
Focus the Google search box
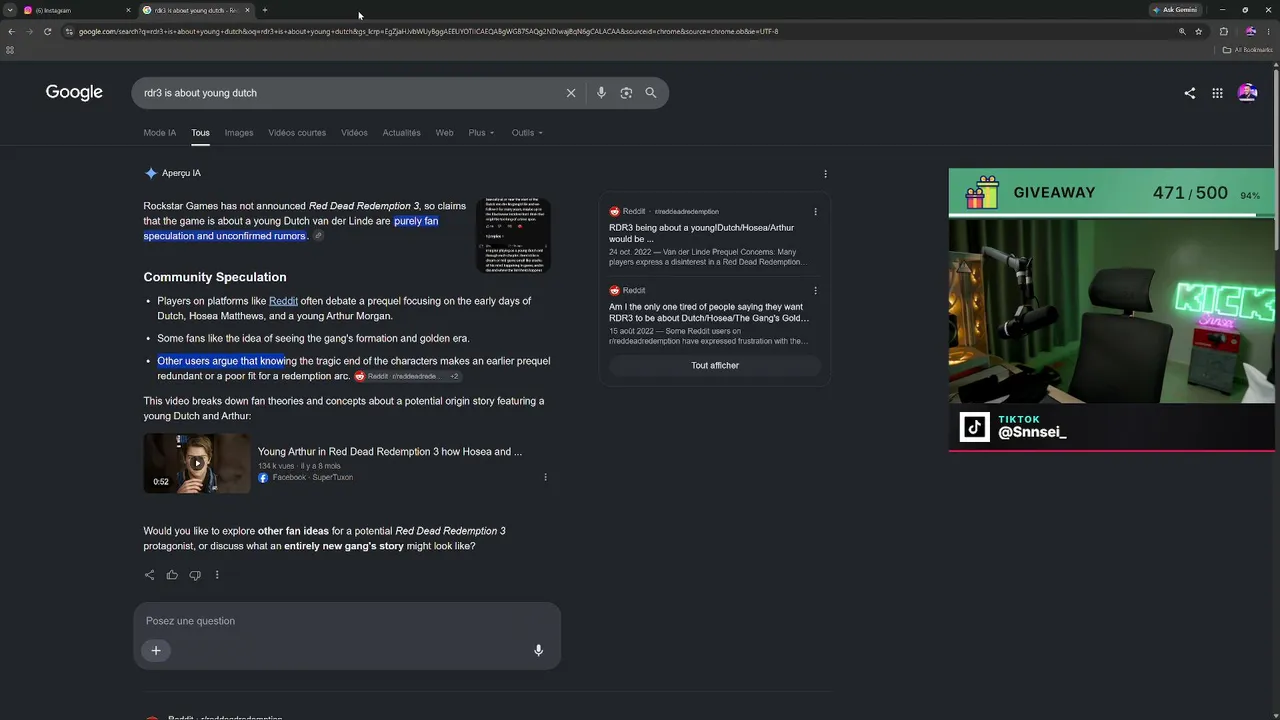coord(350,93)
